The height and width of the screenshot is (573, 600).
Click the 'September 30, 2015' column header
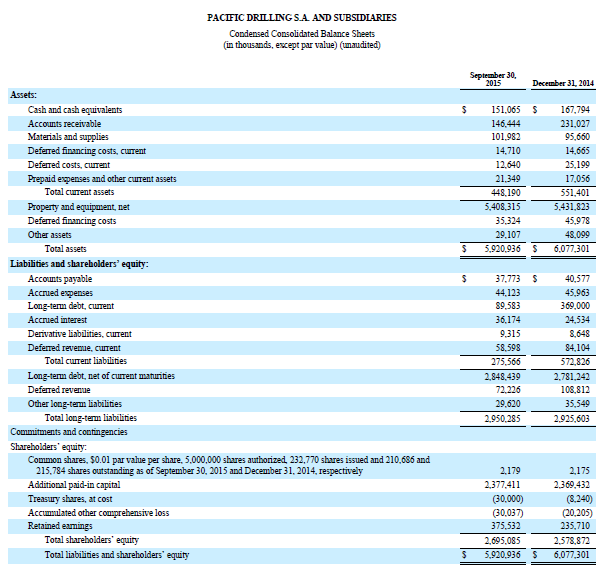point(493,79)
